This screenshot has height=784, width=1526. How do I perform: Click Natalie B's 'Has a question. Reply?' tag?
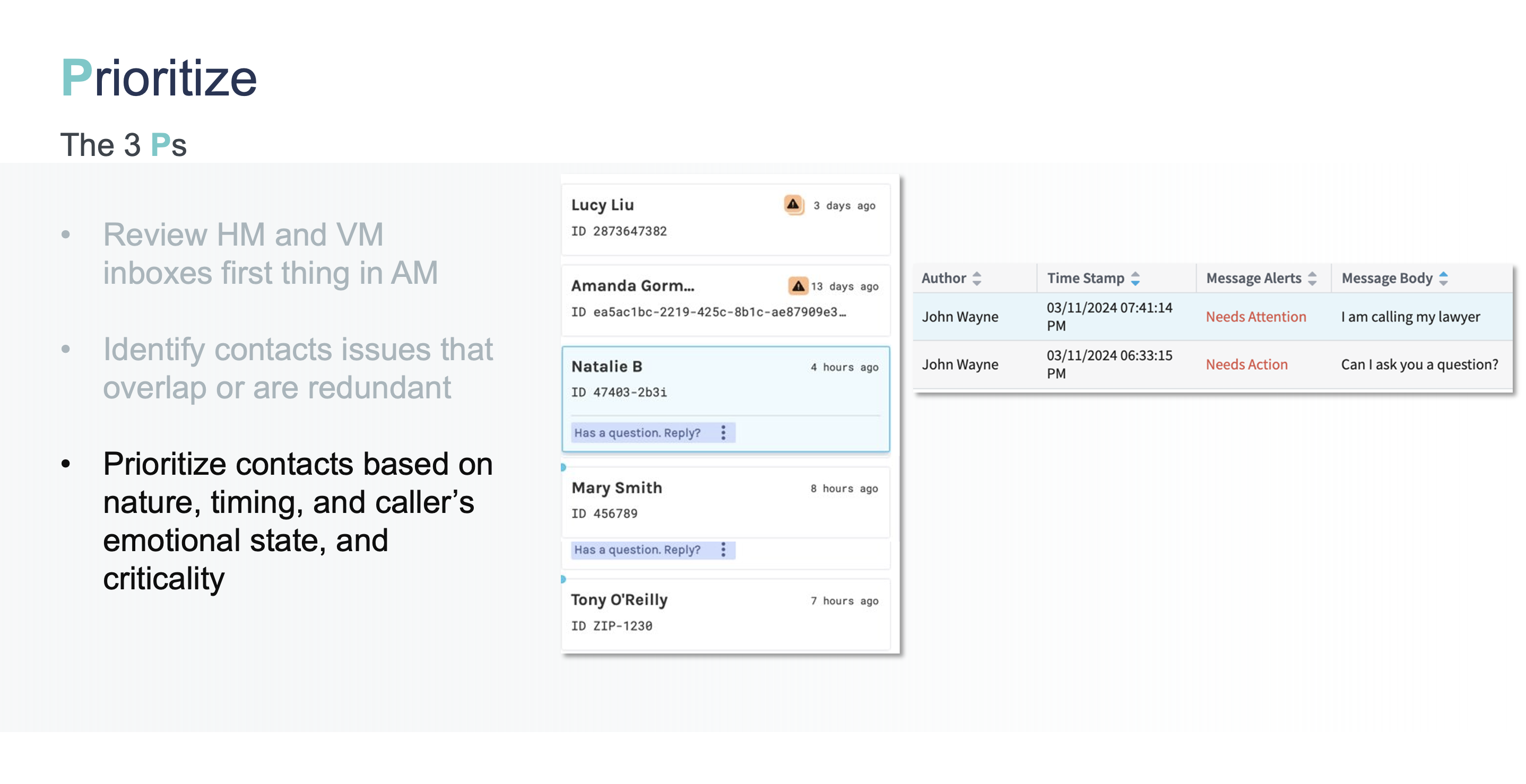point(637,433)
